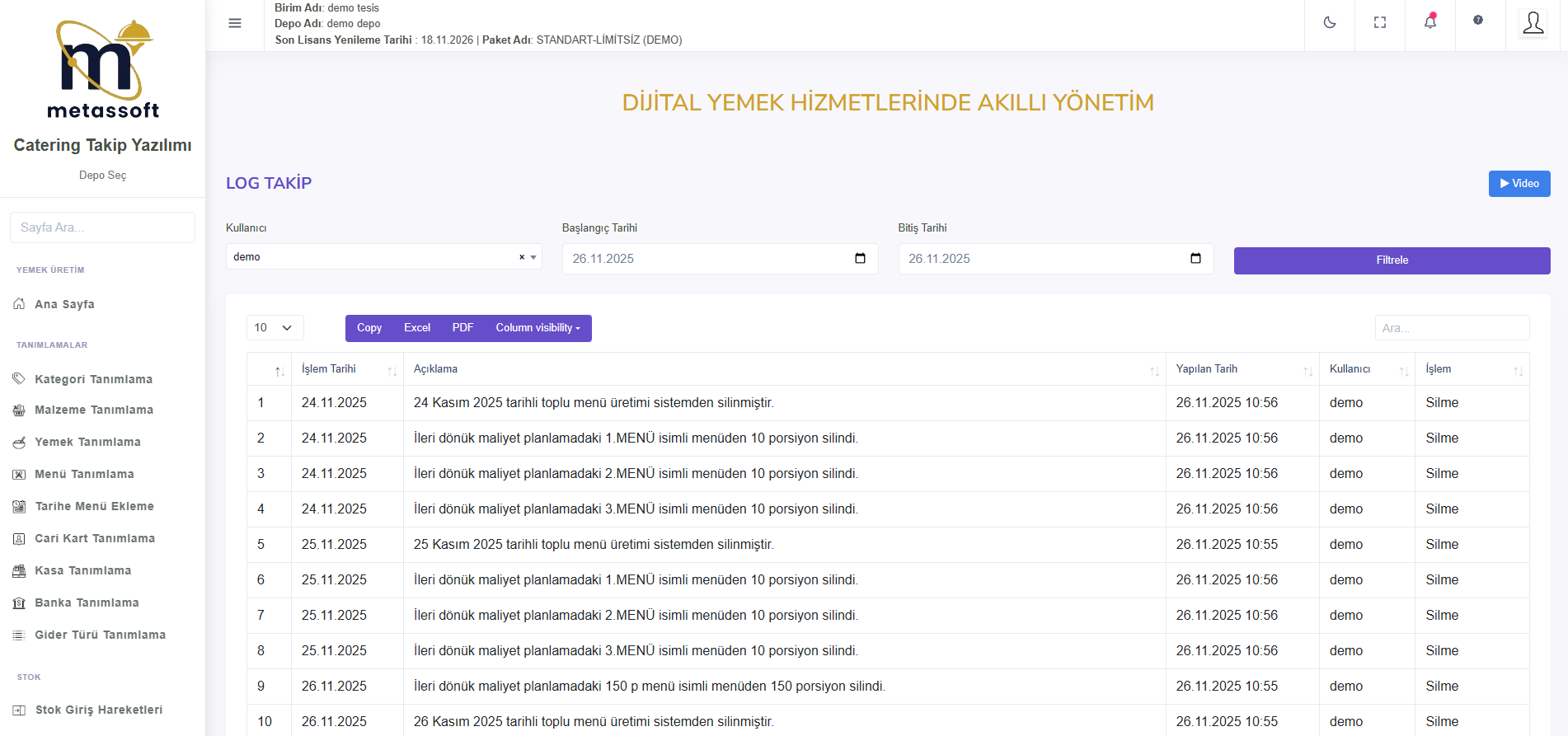Open the user profile avatar
1568x736 pixels.
1533,23
